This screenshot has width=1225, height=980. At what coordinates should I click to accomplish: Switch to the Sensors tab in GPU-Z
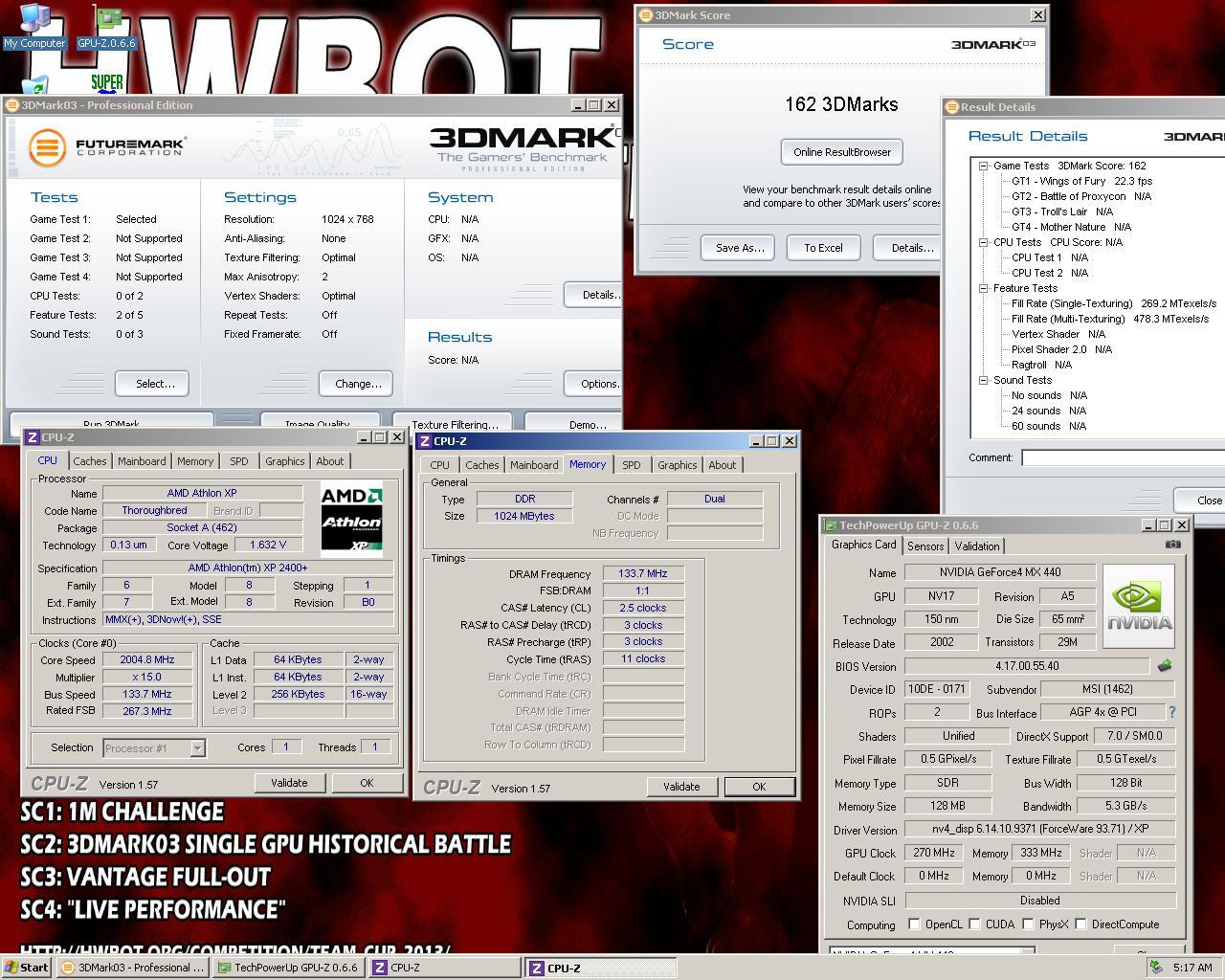925,546
